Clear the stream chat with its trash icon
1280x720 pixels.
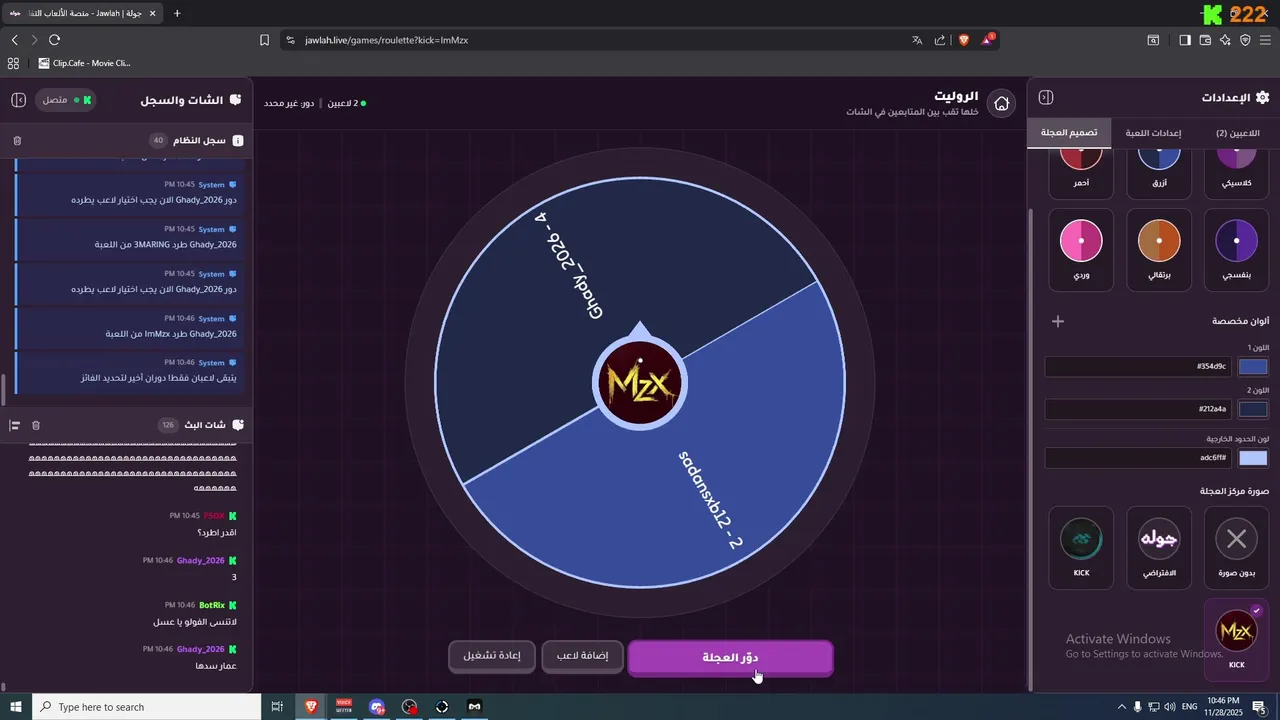[x=36, y=425]
